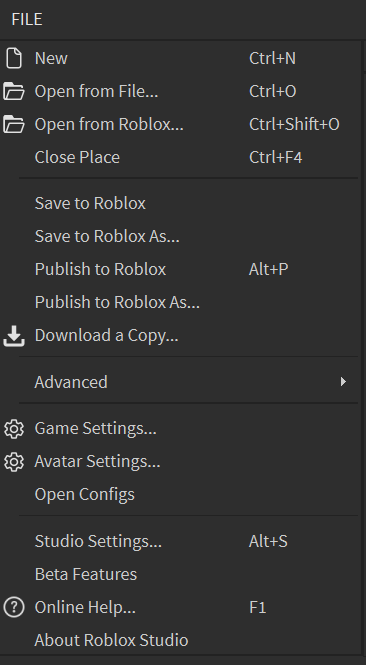Expand the Advanced submenu arrow
The width and height of the screenshot is (366, 665).
(343, 382)
